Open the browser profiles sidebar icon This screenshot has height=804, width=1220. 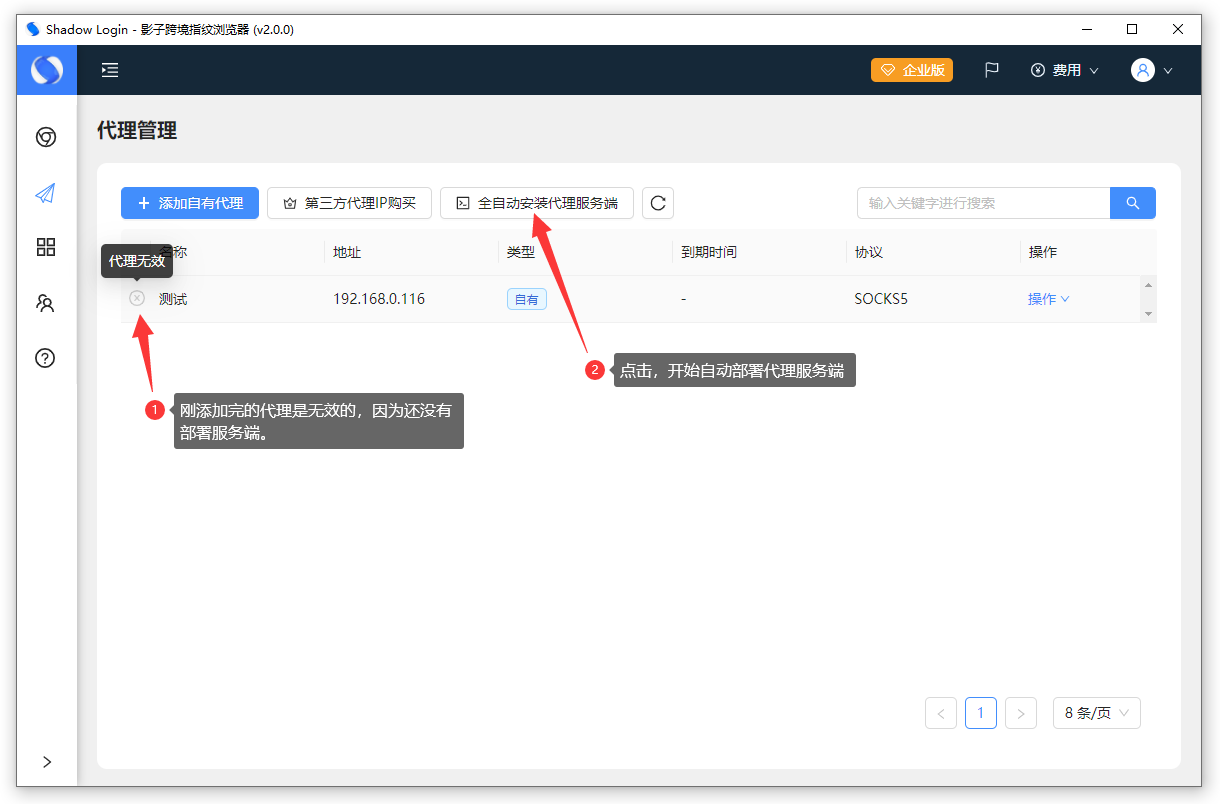coord(46,137)
